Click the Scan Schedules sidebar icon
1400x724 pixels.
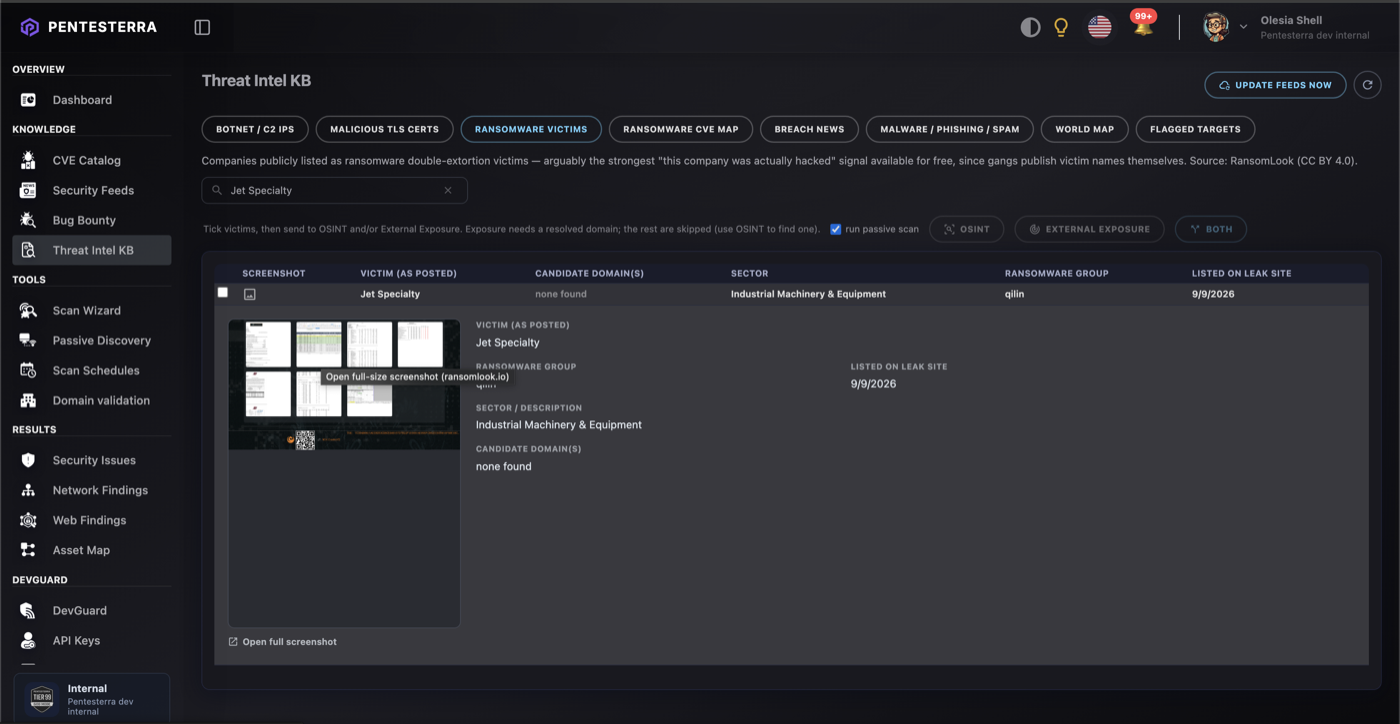[29, 370]
